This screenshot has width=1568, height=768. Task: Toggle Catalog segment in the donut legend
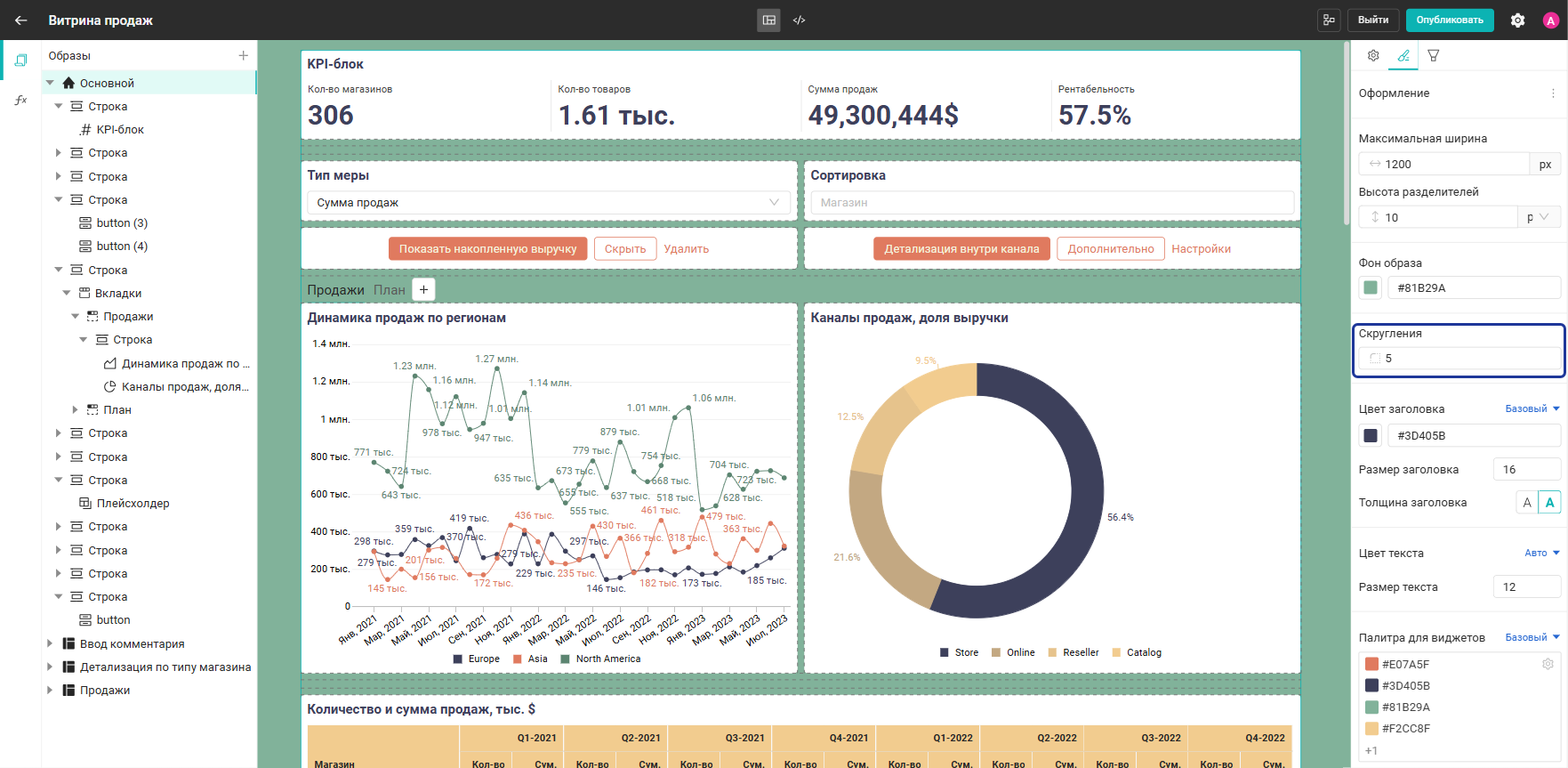click(x=1137, y=652)
